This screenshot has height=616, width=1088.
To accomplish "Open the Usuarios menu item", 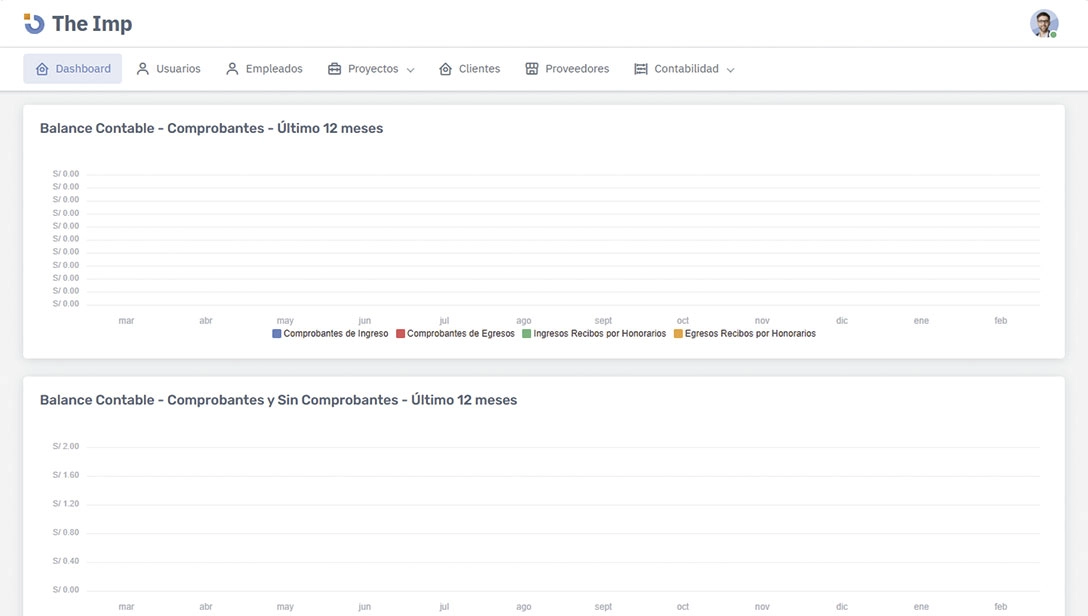I will click(178, 69).
